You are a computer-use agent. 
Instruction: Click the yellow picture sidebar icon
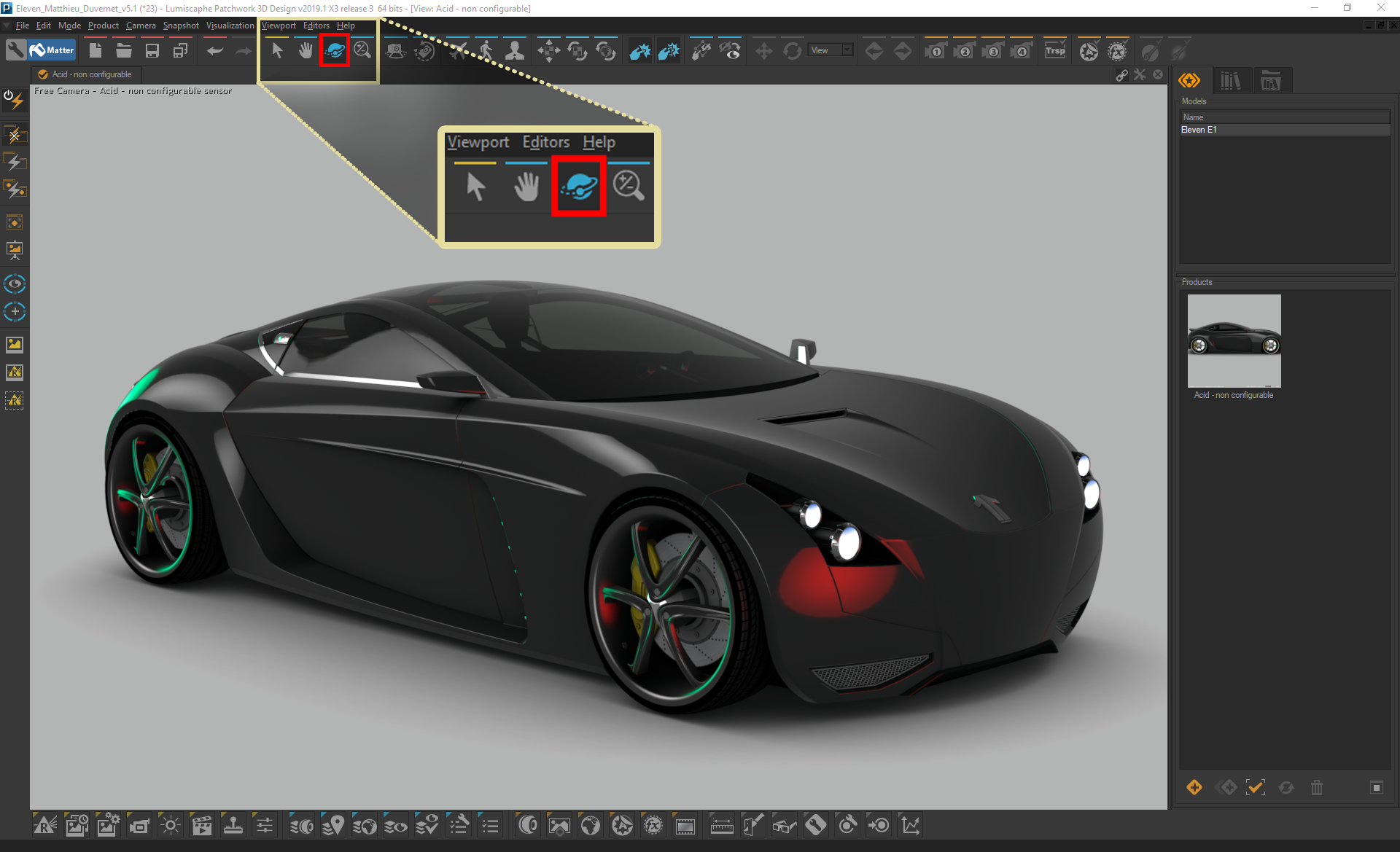pos(15,344)
